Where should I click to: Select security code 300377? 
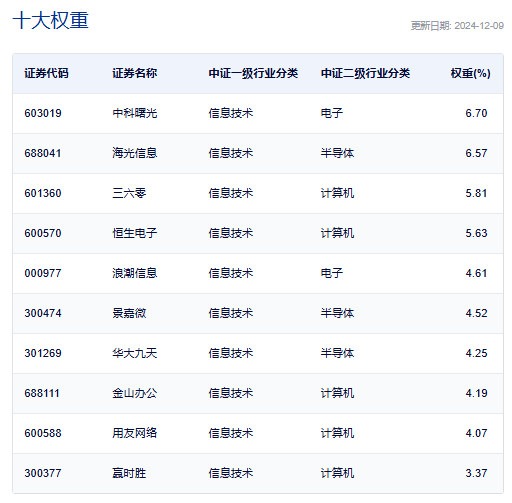(x=43, y=473)
